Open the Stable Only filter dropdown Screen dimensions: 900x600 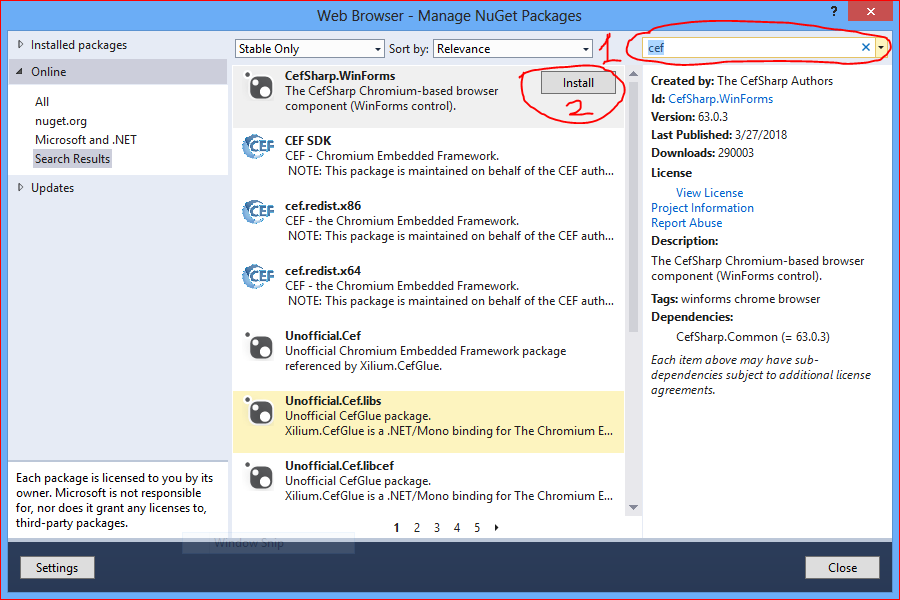[309, 48]
